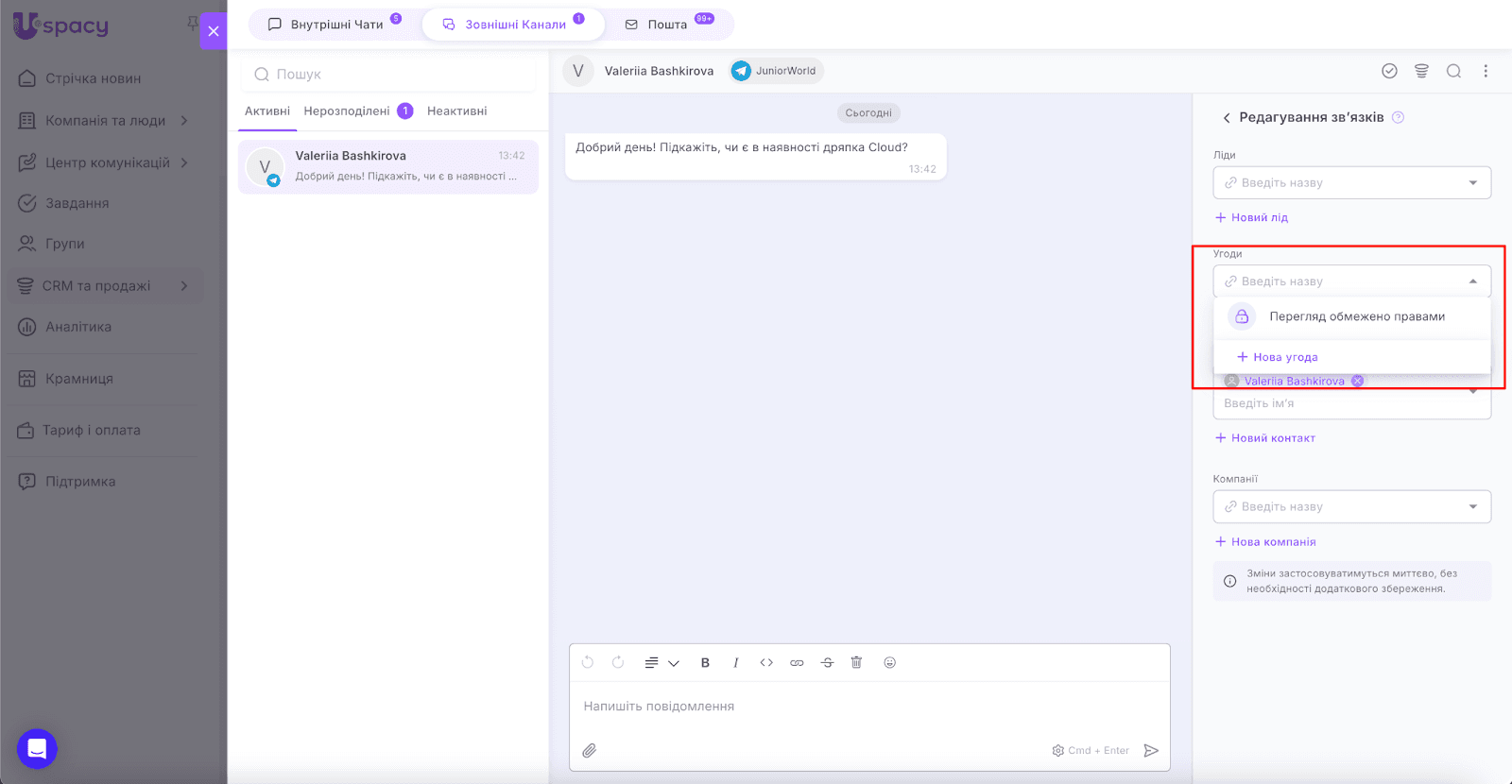Click the Ліди dropdown arrow
The height and width of the screenshot is (784, 1512).
click(x=1473, y=182)
